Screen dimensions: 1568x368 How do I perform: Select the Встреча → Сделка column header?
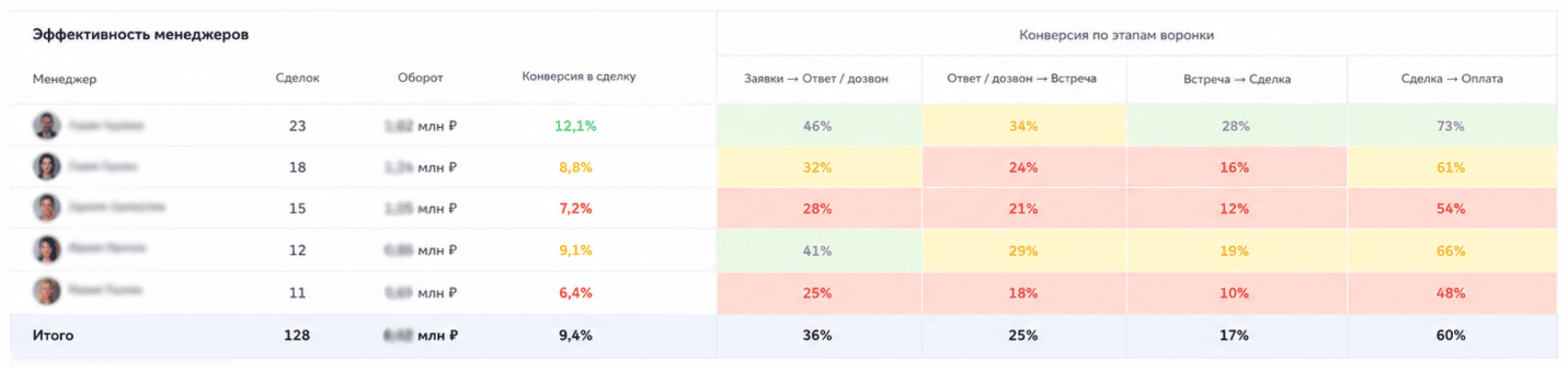(1236, 79)
